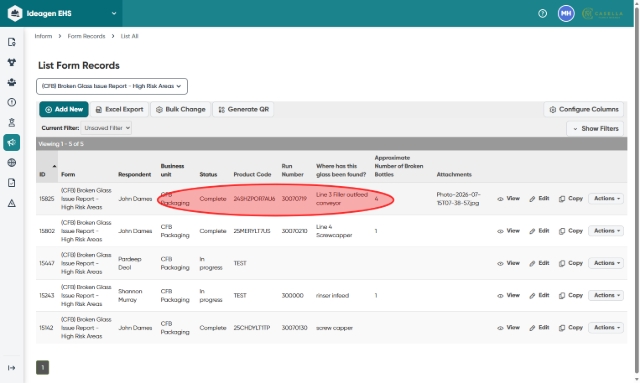Sort by the Status column header
This screenshot has width=640, height=383.
(x=208, y=174)
